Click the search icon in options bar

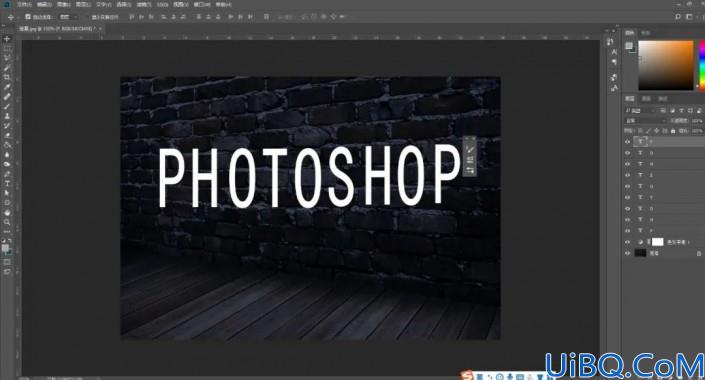[x=678, y=17]
